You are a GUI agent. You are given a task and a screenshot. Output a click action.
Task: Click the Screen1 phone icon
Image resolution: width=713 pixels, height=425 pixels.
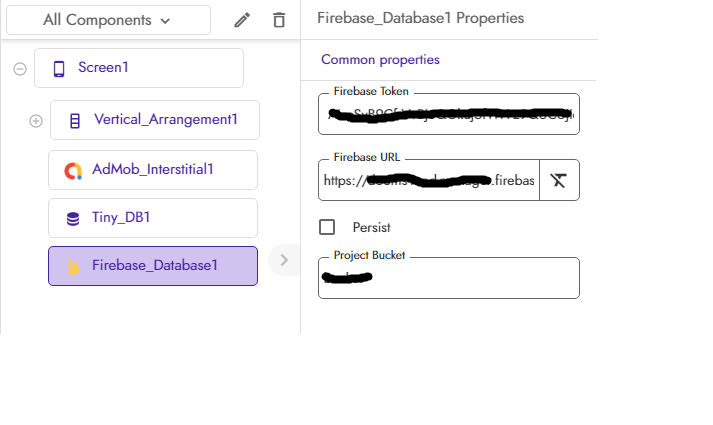pos(59,68)
